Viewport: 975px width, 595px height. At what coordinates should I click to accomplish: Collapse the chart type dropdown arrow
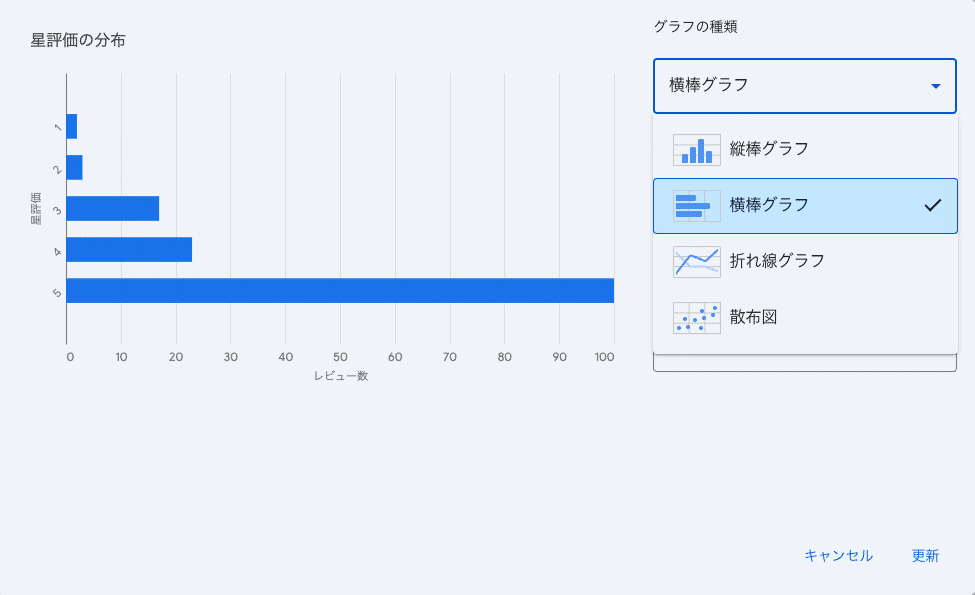pos(935,86)
